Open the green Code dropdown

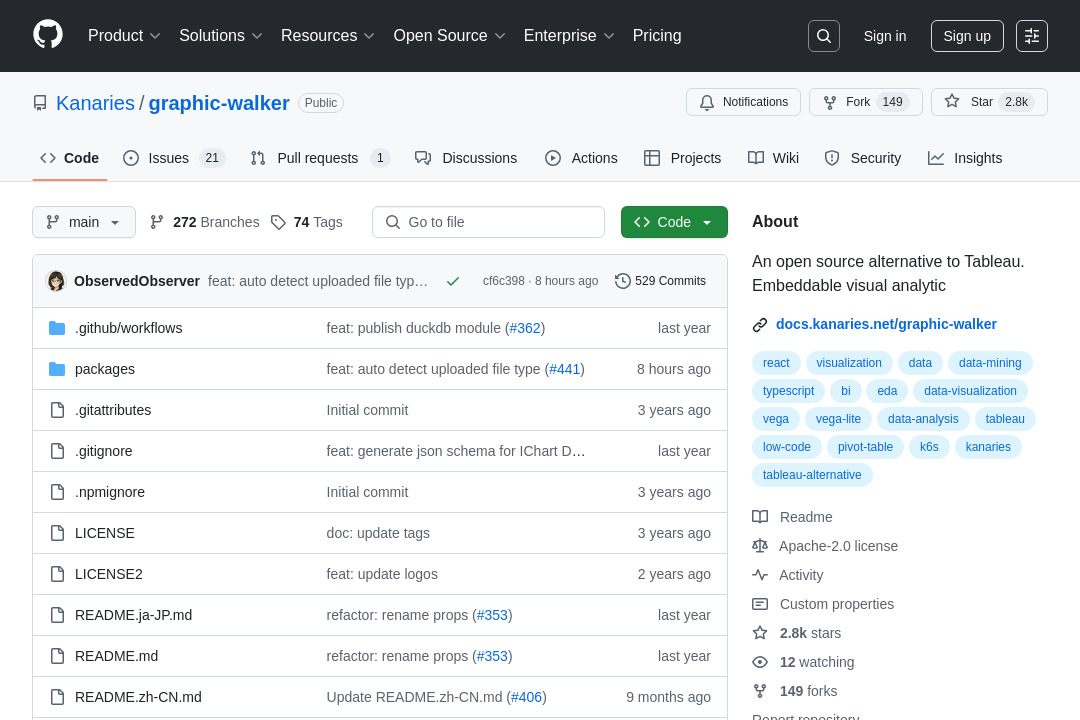pyautogui.click(x=674, y=222)
